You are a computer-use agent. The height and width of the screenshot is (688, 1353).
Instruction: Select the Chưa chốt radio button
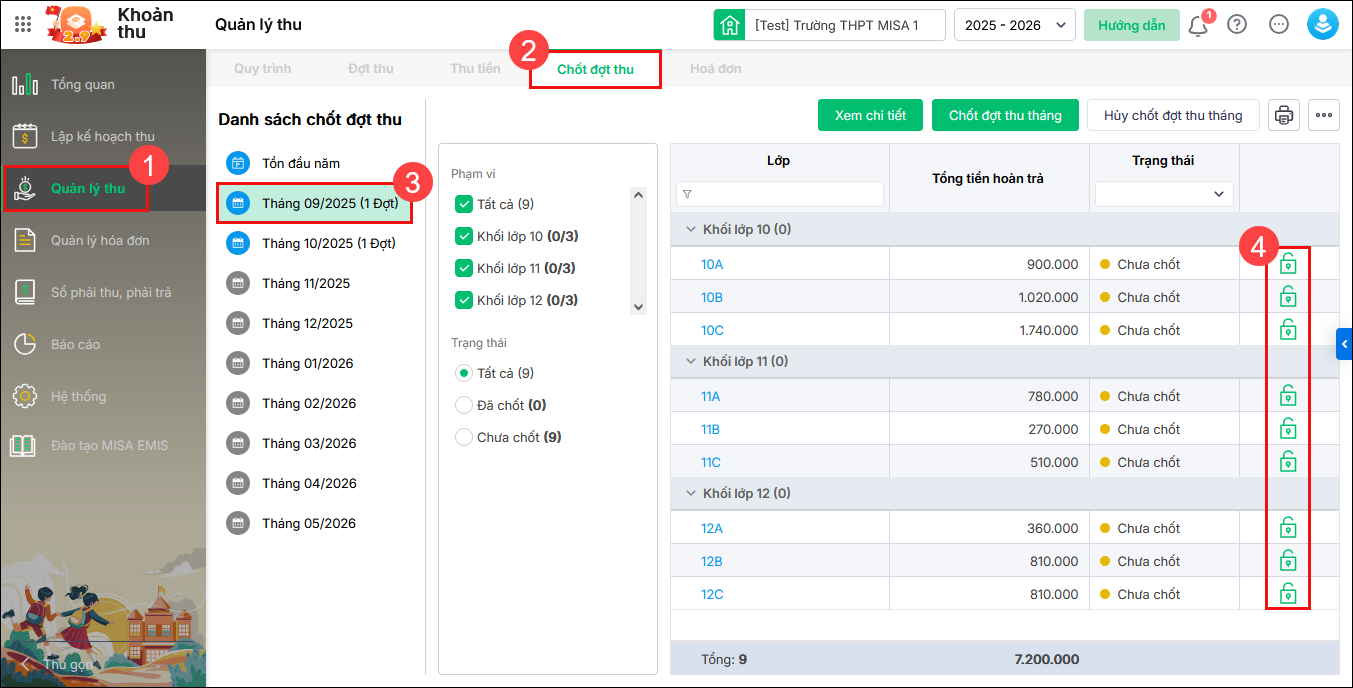463,437
